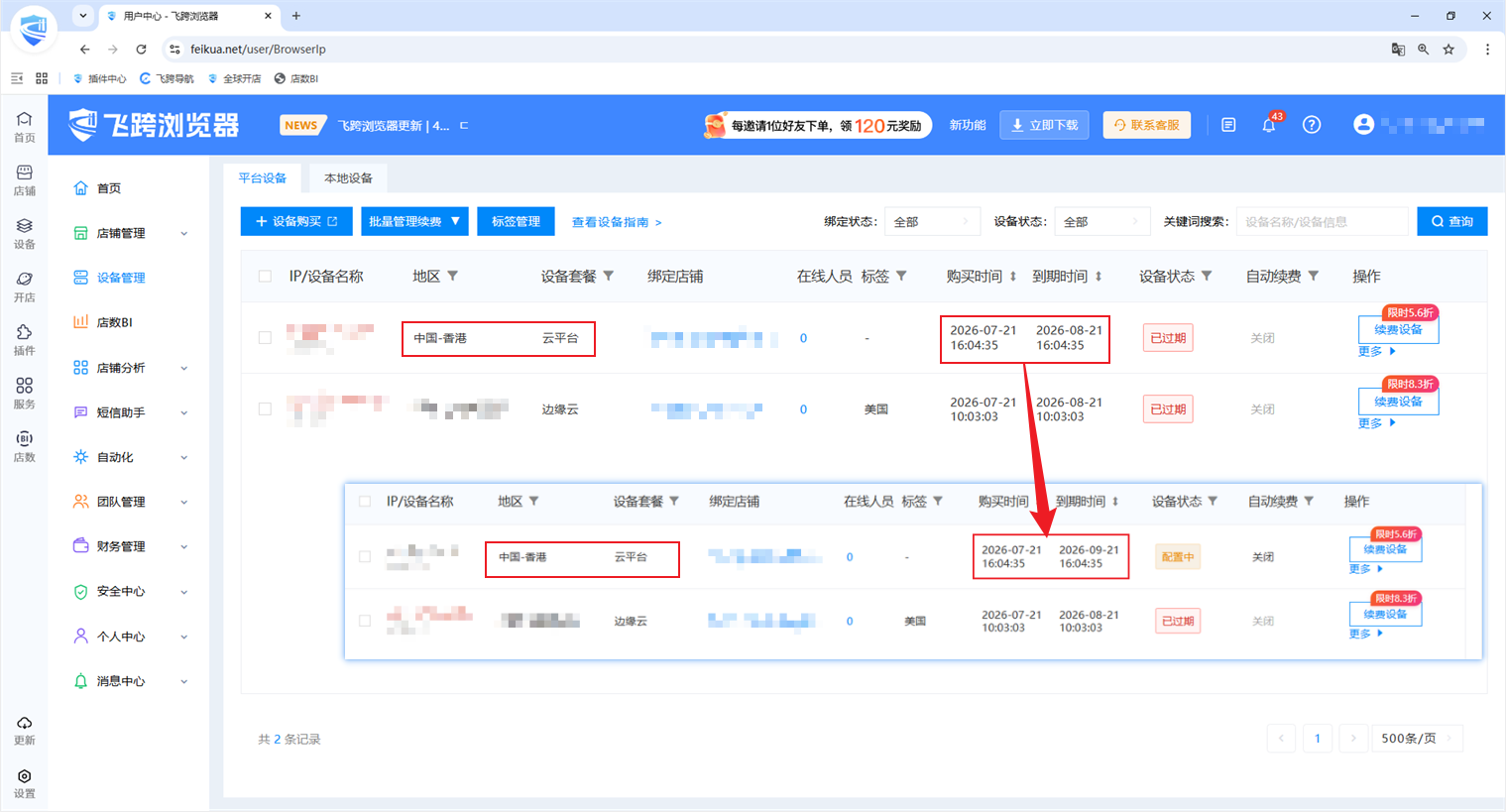Open the 500条/页 page size dropdown
The width and height of the screenshot is (1506, 812).
pos(1418,739)
